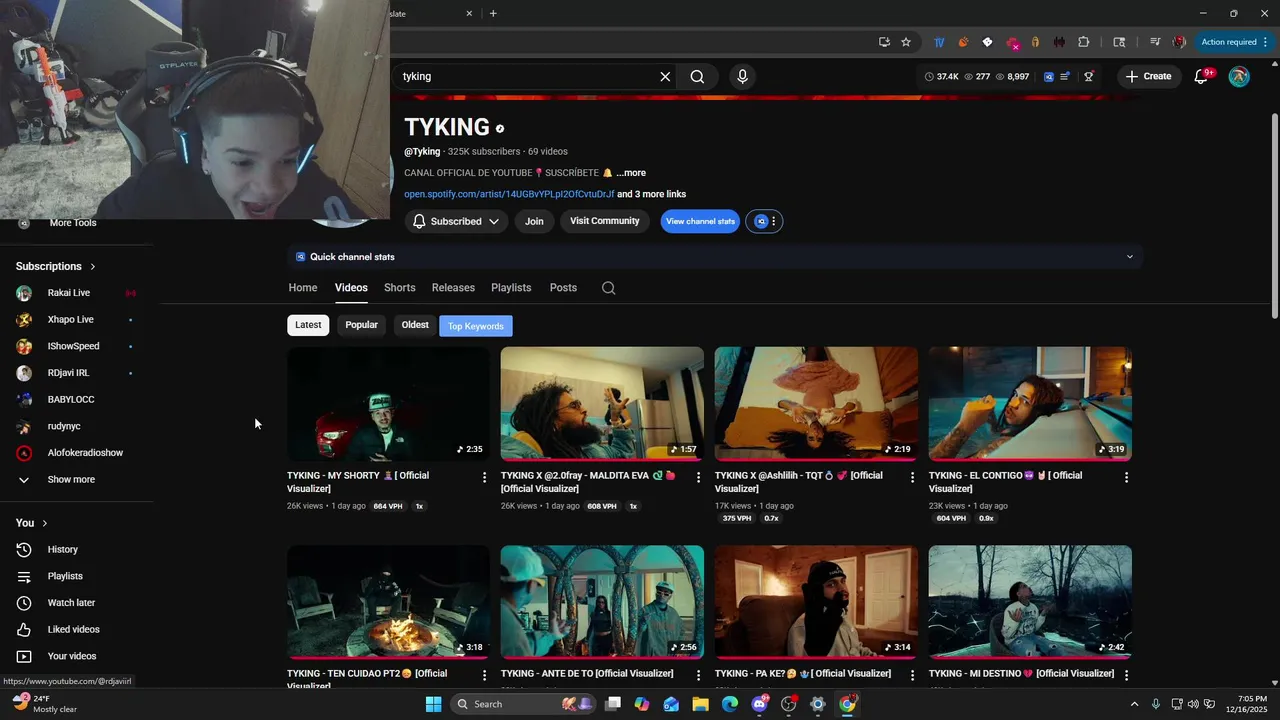This screenshot has height=720, width=1280.
Task: Open options menu for EL CONTIGO video
Action: tap(1126, 477)
